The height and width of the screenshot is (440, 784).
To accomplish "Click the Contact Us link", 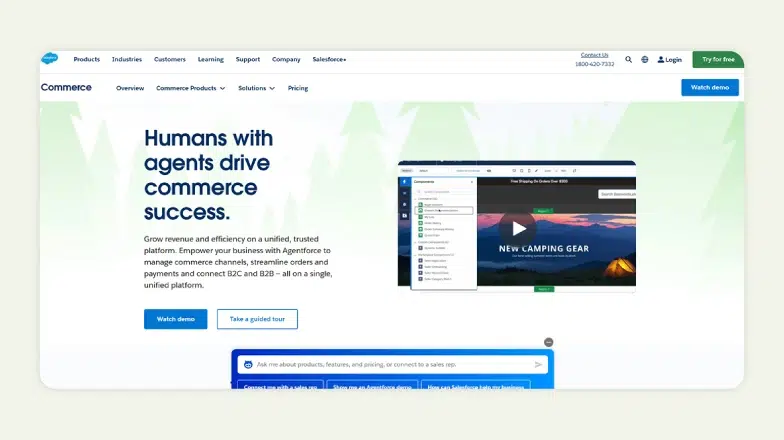I will click(x=594, y=55).
